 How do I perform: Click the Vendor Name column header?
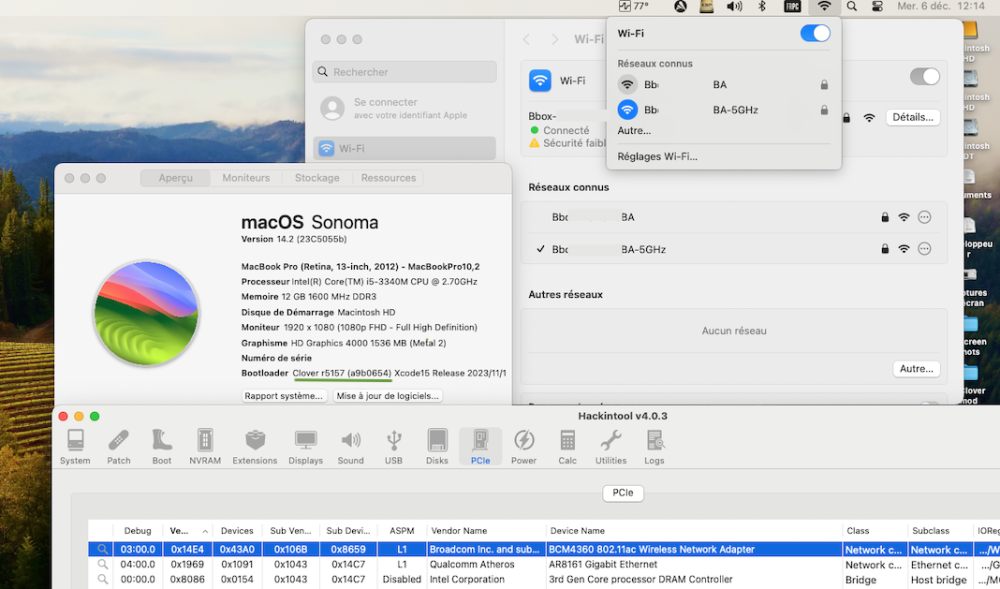click(487, 530)
